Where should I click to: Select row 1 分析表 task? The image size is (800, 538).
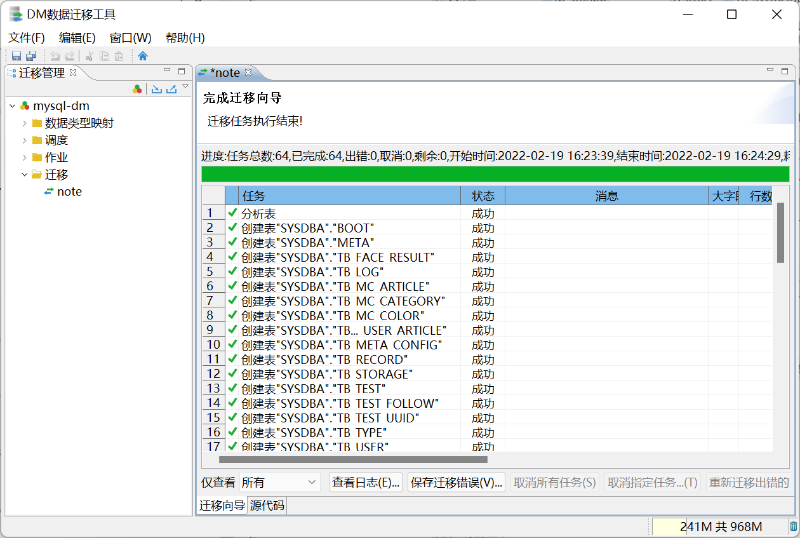[x=487, y=213]
